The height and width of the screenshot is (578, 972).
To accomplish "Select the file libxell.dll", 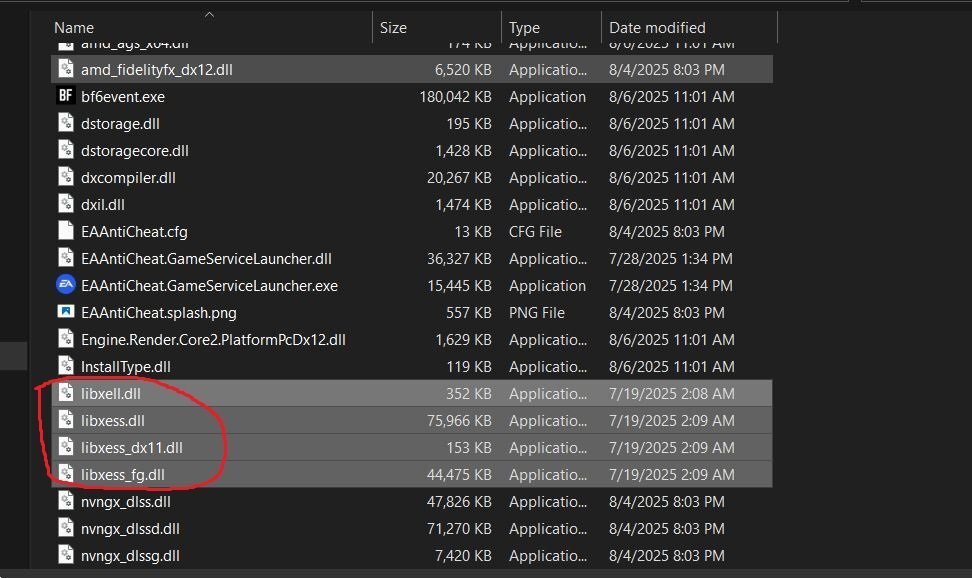I will pyautogui.click(x=111, y=393).
